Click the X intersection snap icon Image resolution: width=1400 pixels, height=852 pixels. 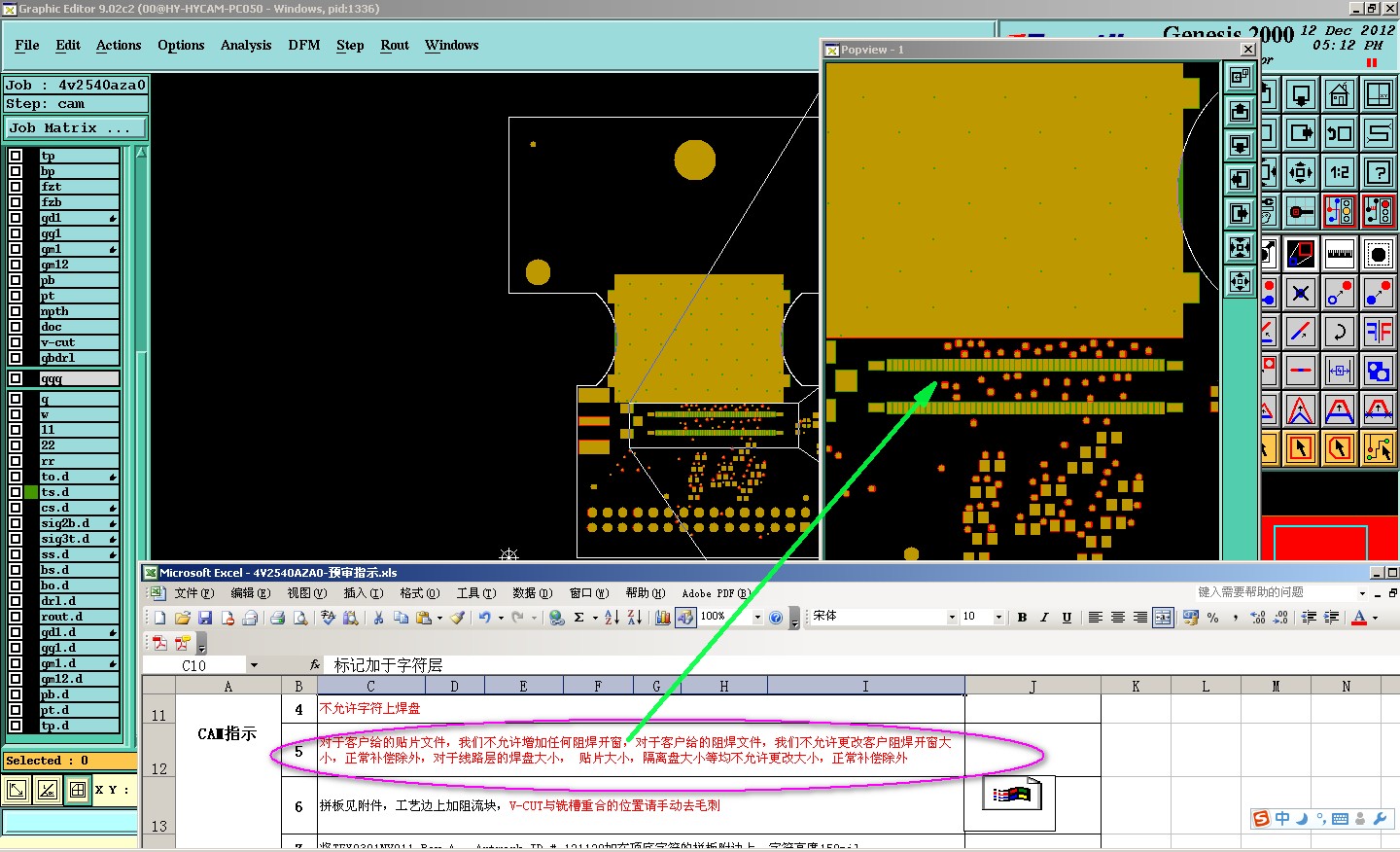click(1301, 293)
